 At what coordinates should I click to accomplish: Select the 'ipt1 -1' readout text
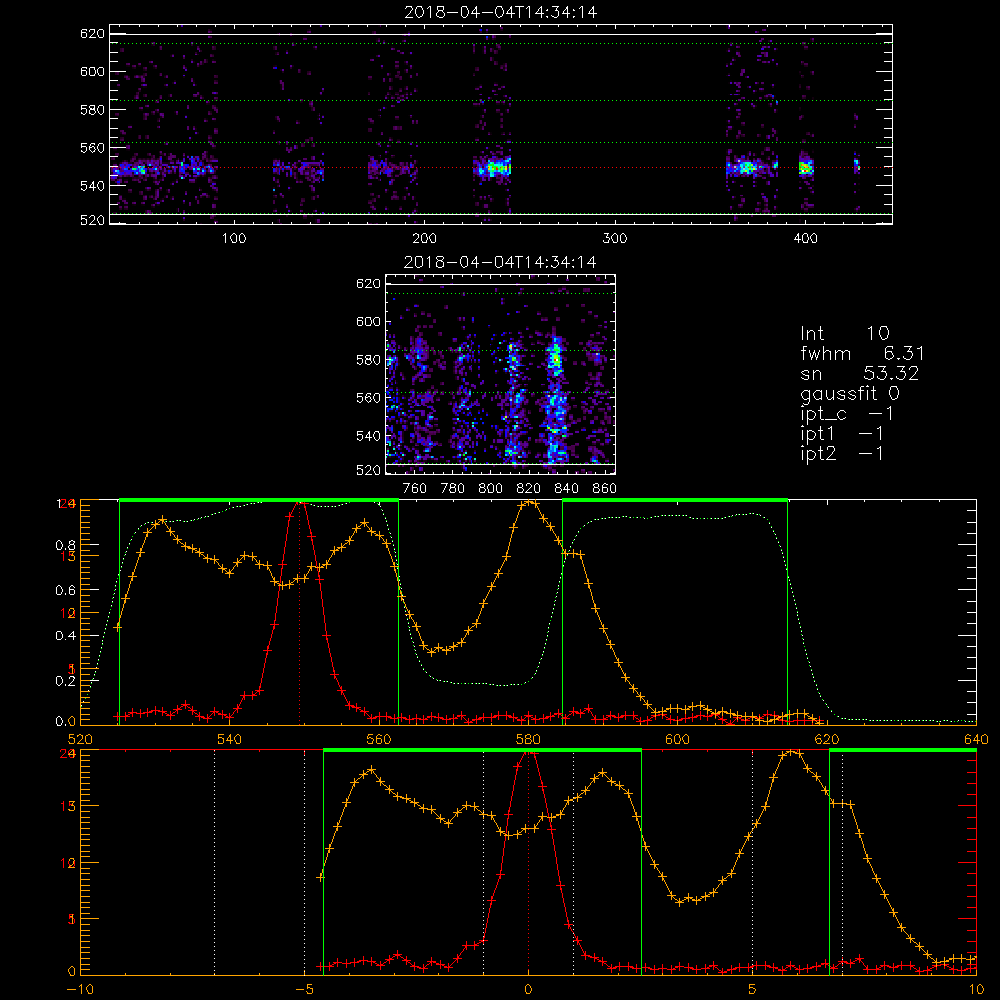[x=842, y=434]
